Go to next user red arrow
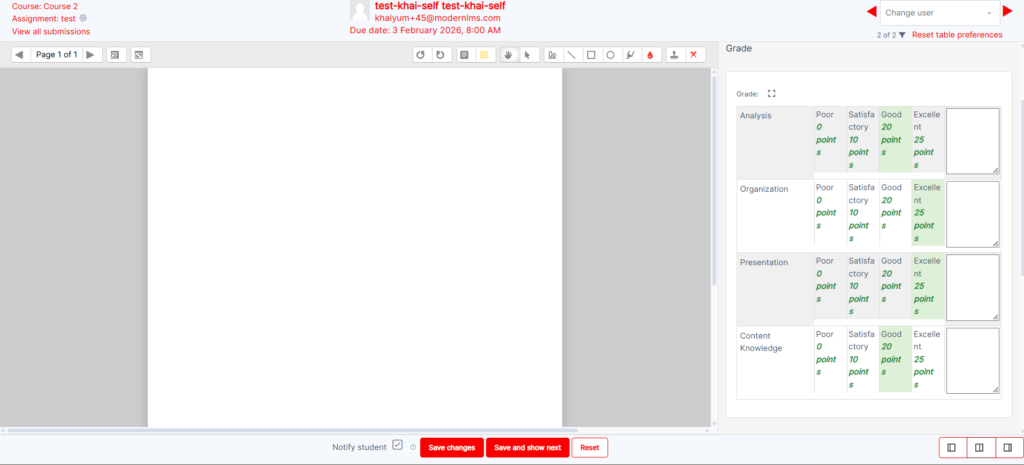The image size is (1024, 465). (x=1008, y=12)
